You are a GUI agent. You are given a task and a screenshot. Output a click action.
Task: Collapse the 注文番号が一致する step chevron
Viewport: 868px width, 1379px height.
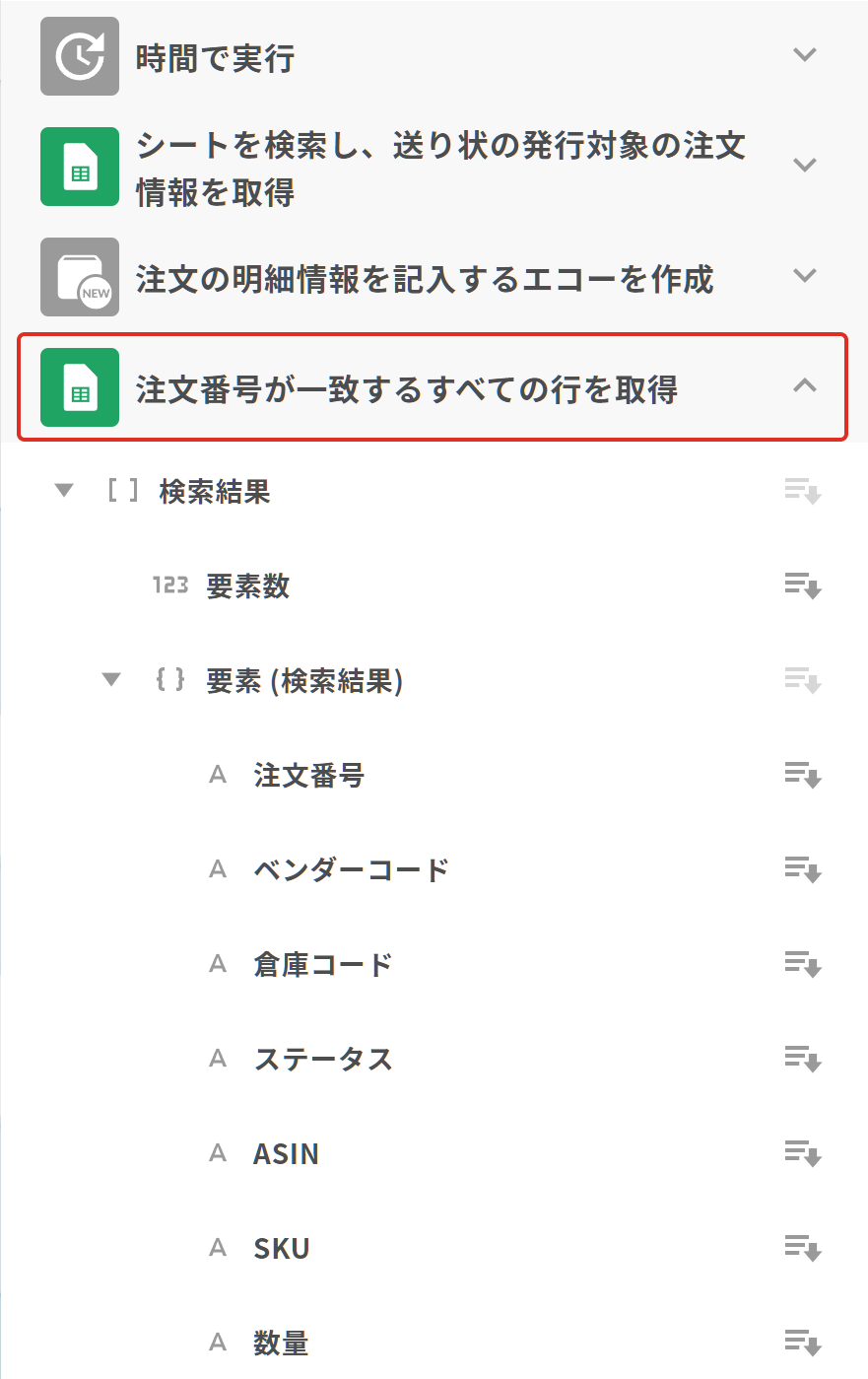[x=805, y=386]
